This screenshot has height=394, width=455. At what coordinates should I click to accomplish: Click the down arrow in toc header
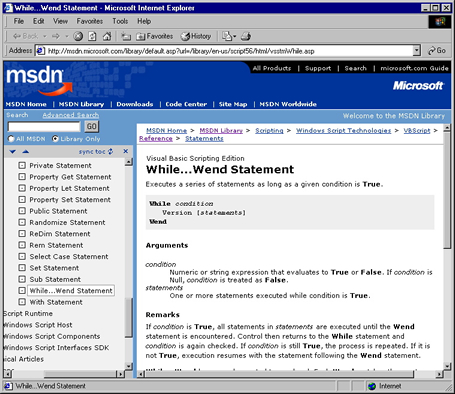13,152
